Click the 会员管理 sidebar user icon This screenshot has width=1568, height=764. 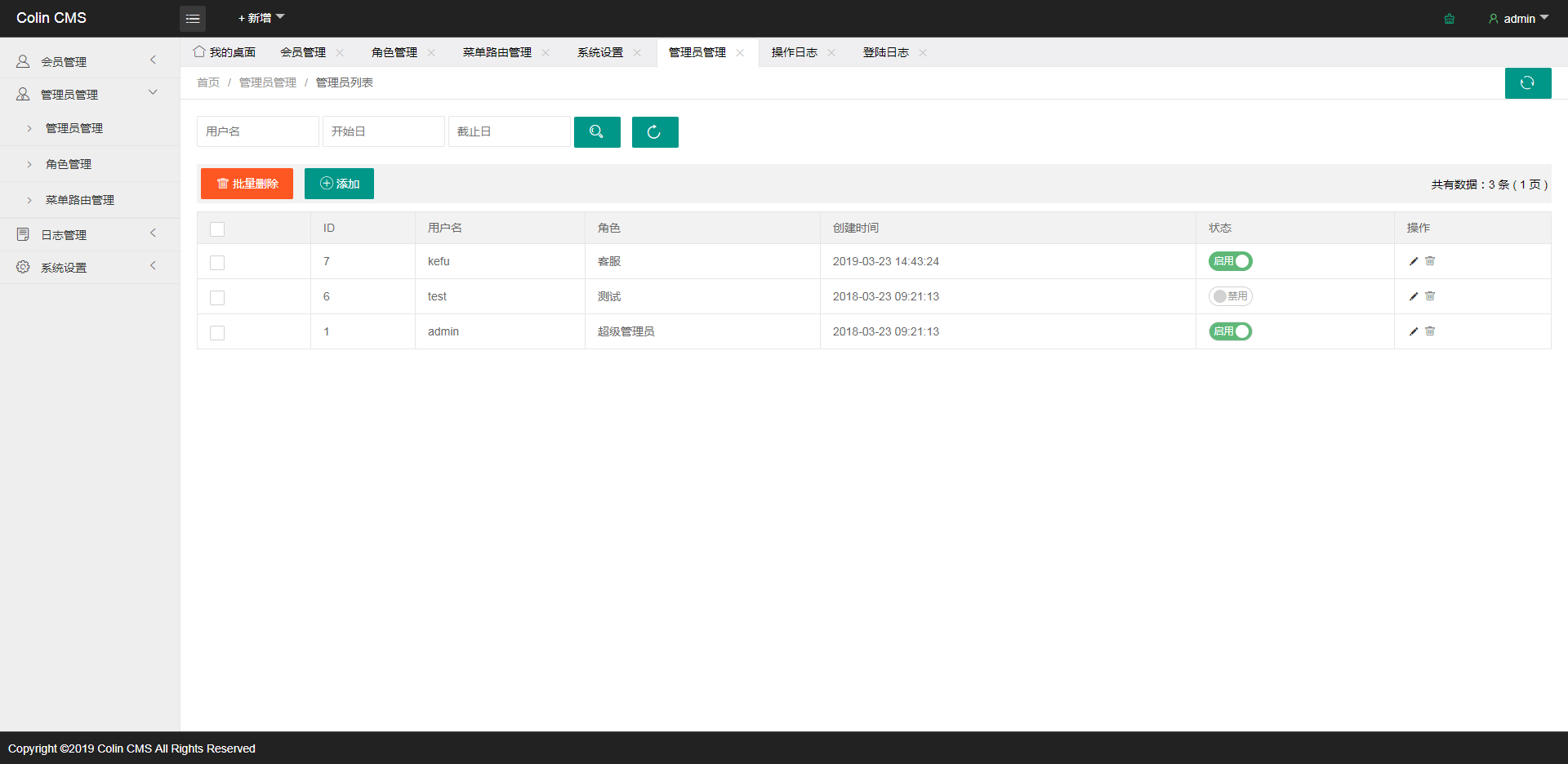[x=23, y=61]
